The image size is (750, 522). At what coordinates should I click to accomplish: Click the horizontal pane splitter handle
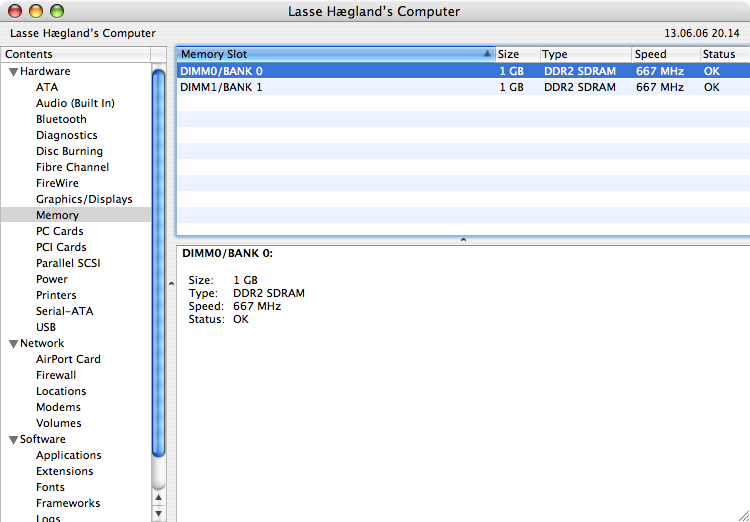click(463, 240)
